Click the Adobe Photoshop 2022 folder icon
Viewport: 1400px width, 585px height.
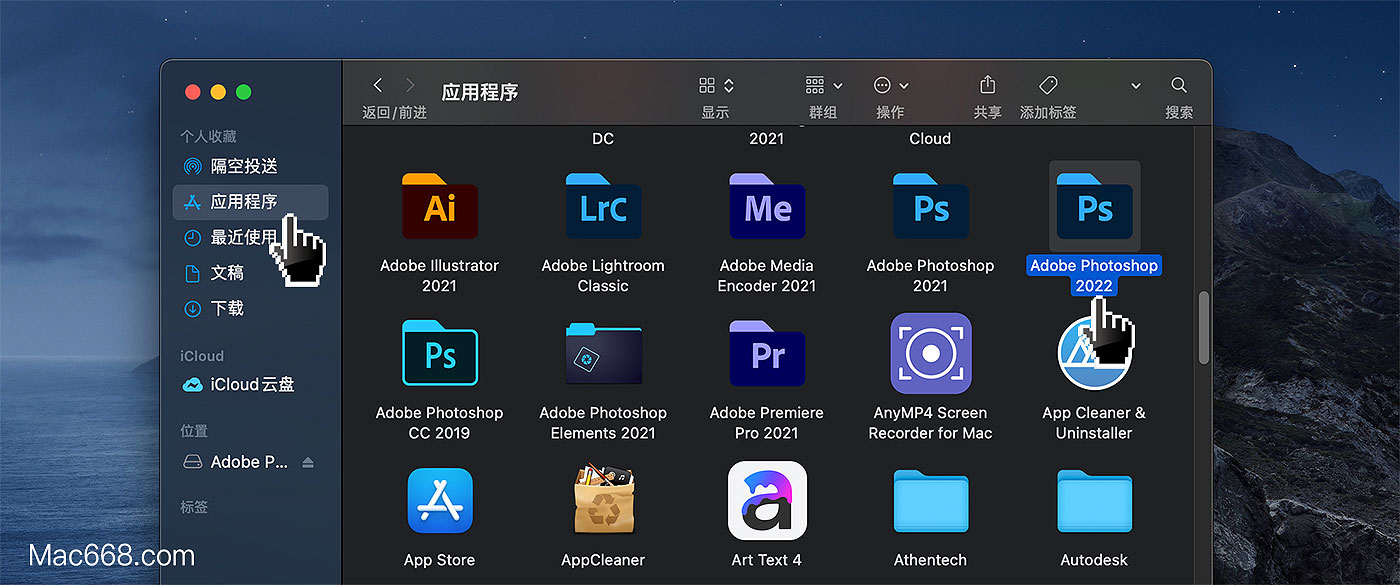pos(1094,206)
